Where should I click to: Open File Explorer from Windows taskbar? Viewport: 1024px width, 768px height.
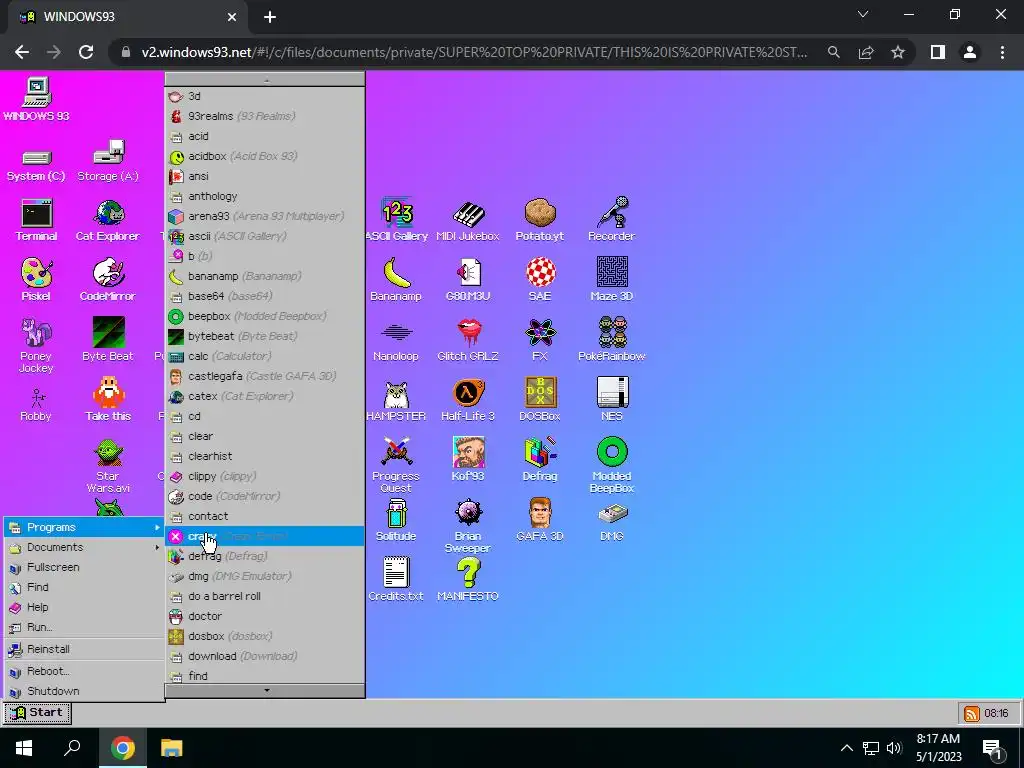click(172, 748)
